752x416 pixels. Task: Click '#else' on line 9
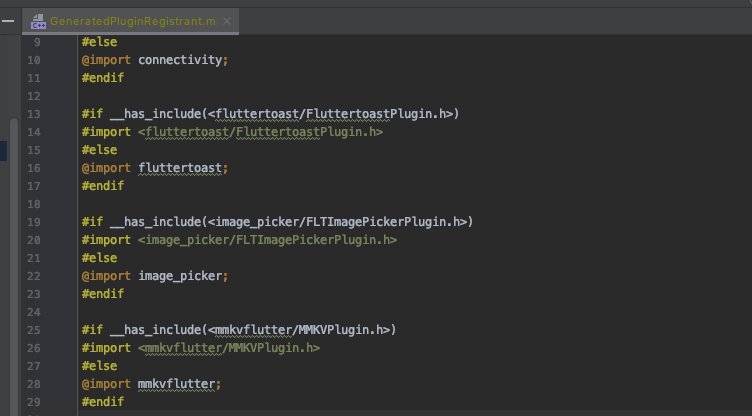pyautogui.click(x=99, y=42)
